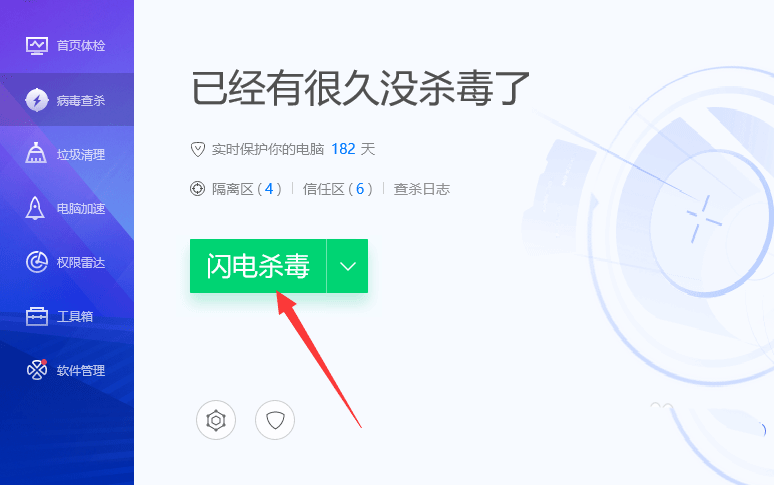Image resolution: width=774 pixels, height=485 pixels.
Task: Click the target icon beside 隔离区
Action: (197, 188)
